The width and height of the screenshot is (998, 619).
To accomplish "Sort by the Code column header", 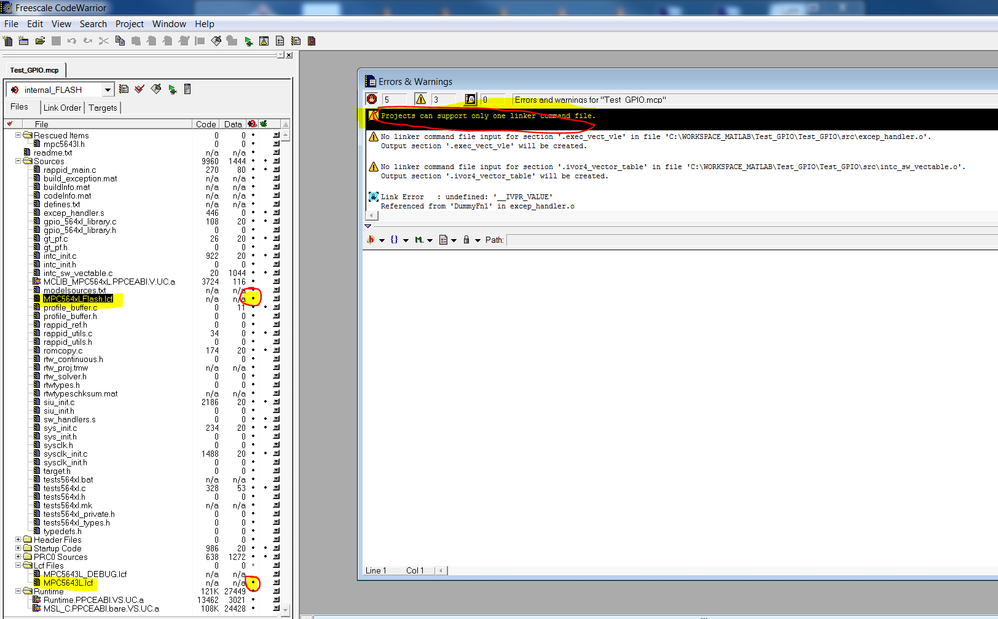I will 206,124.
